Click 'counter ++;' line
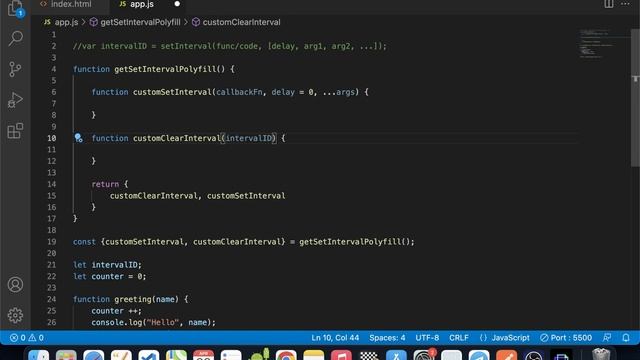The image size is (640, 360). pyautogui.click(x=116, y=311)
